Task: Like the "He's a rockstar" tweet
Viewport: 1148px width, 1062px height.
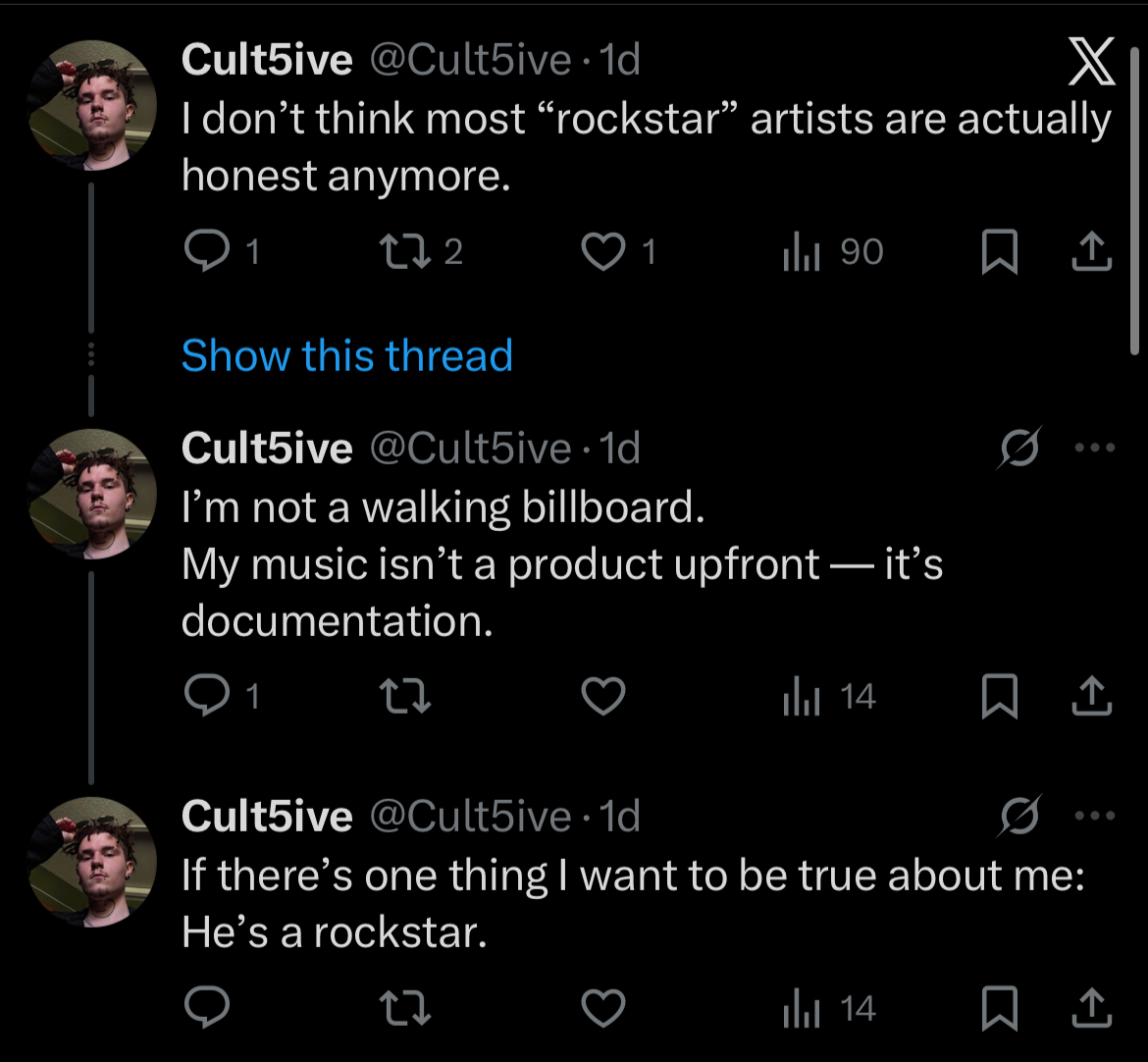Action: tap(603, 1008)
